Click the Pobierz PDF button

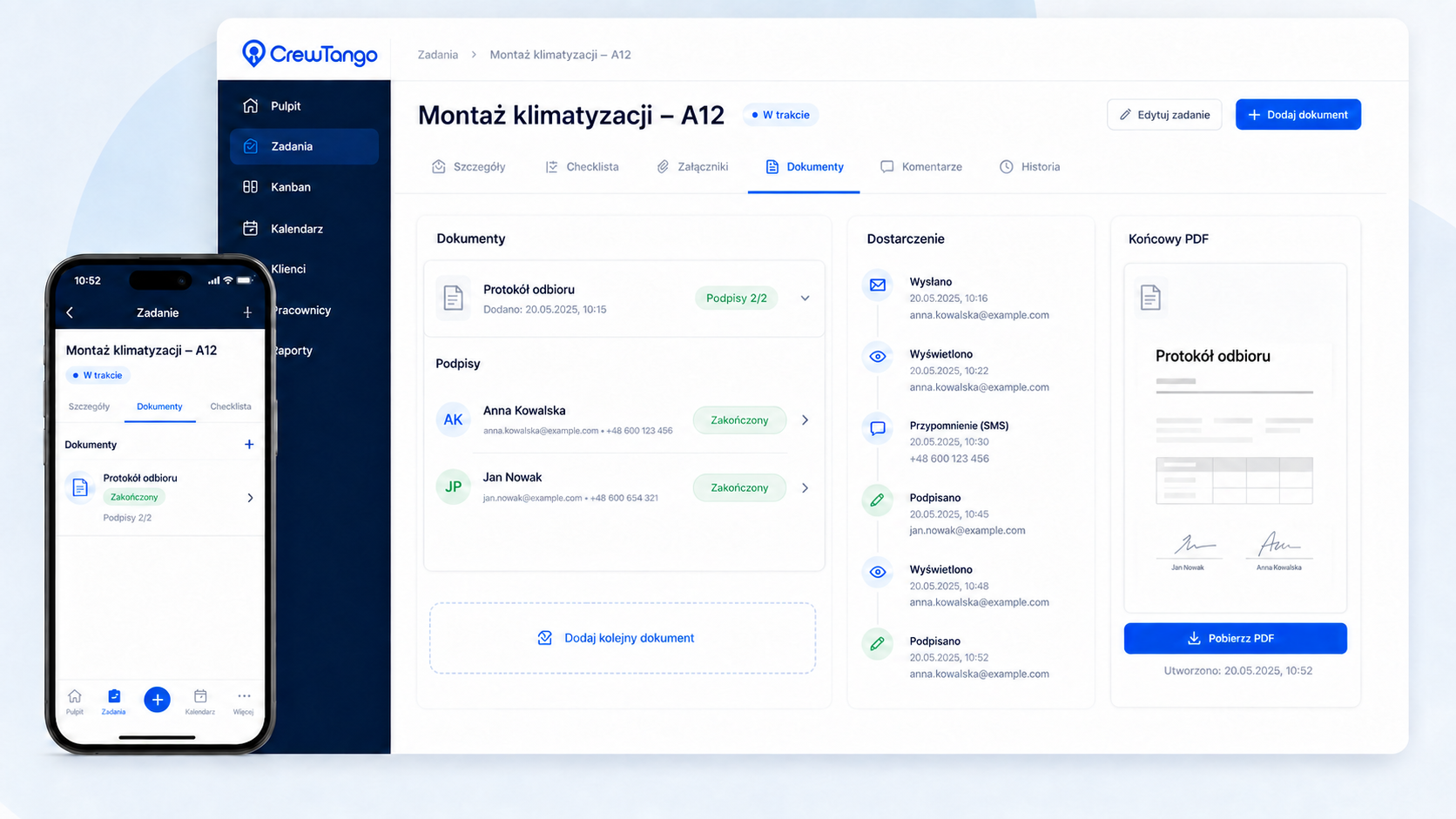pos(1235,639)
